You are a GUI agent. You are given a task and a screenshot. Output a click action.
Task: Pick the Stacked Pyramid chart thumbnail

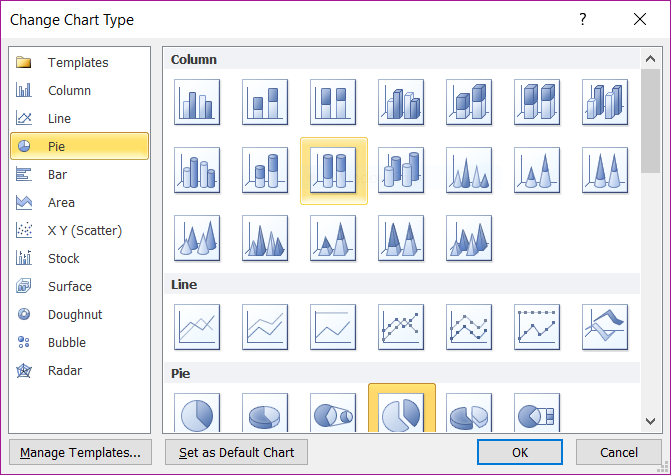[333, 238]
